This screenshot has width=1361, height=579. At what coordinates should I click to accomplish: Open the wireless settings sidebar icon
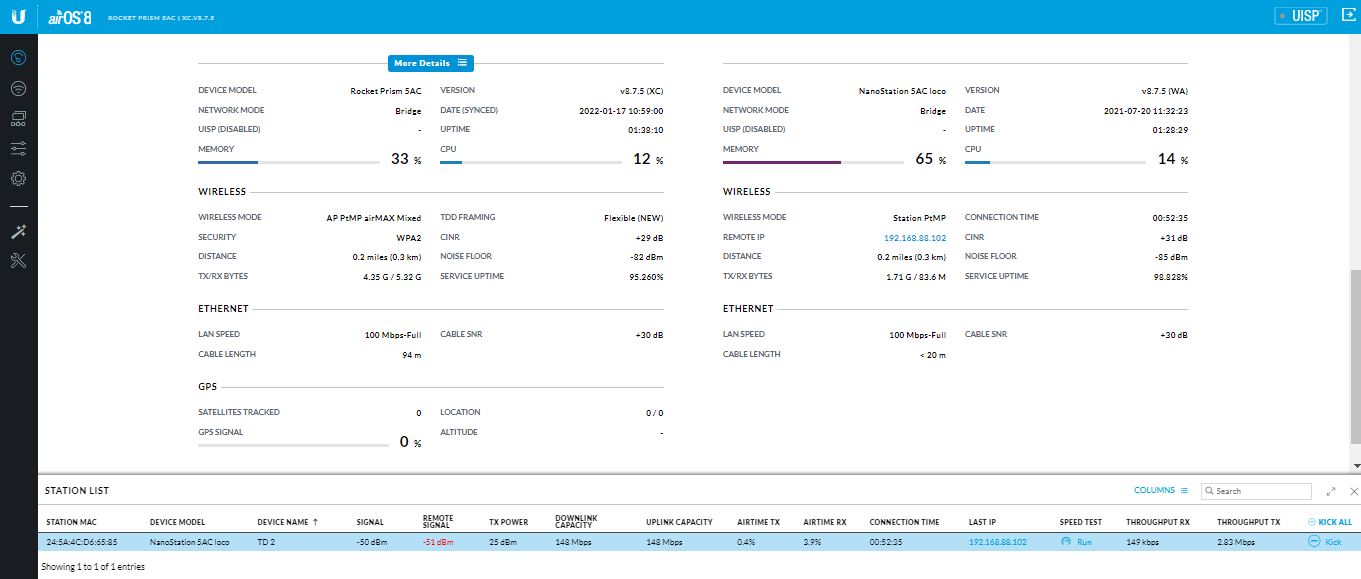coord(18,88)
